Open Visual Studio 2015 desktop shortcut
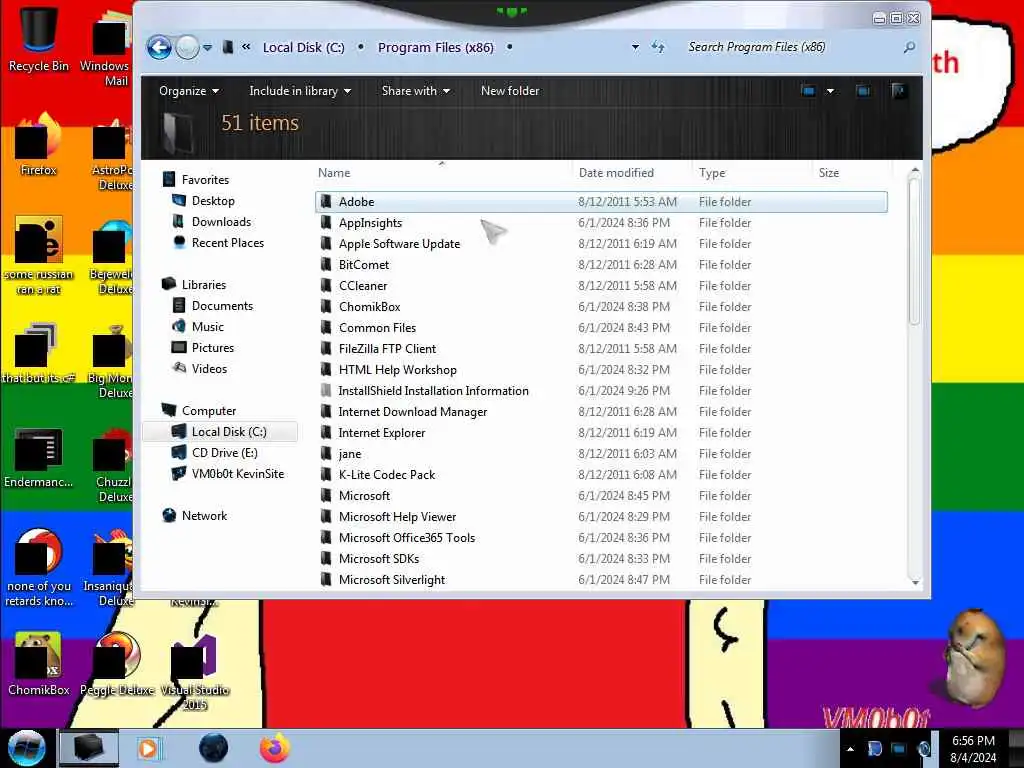The image size is (1024, 768). (195, 673)
